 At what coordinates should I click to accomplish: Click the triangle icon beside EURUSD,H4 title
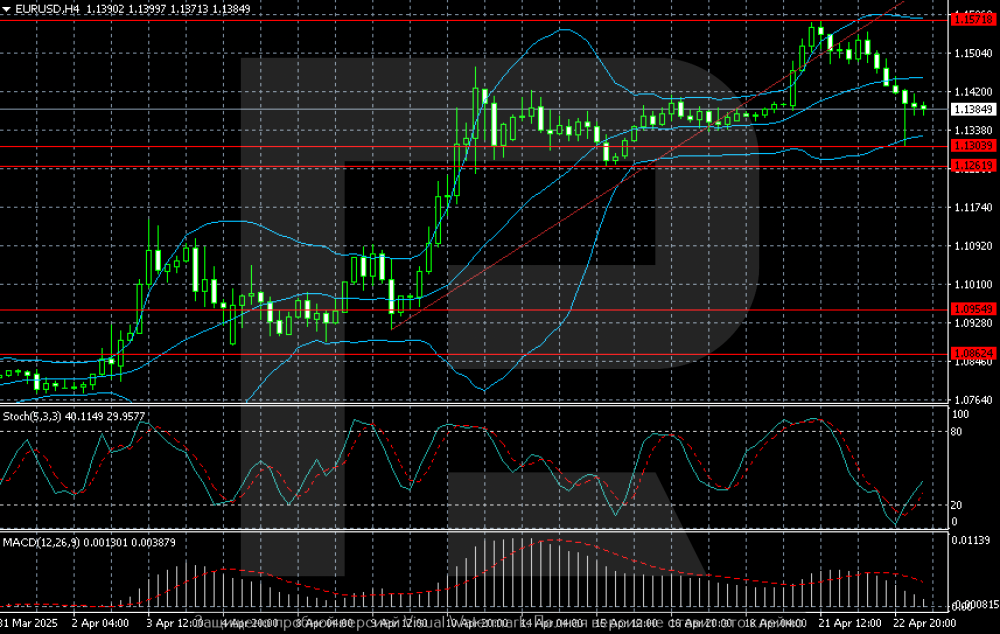(7, 8)
